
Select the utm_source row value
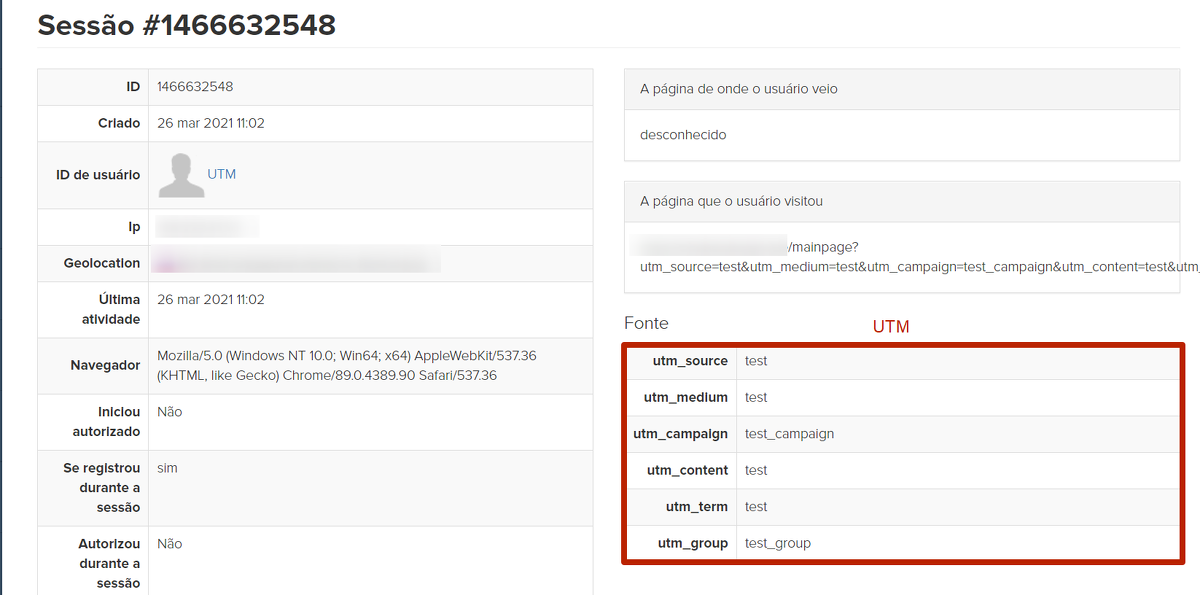click(756, 361)
